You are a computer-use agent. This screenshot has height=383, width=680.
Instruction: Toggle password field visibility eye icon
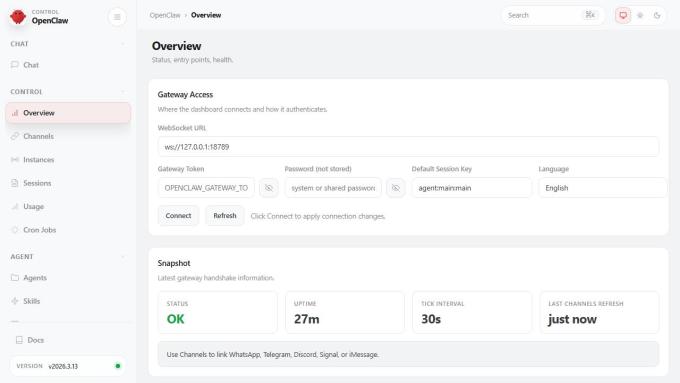coord(396,188)
